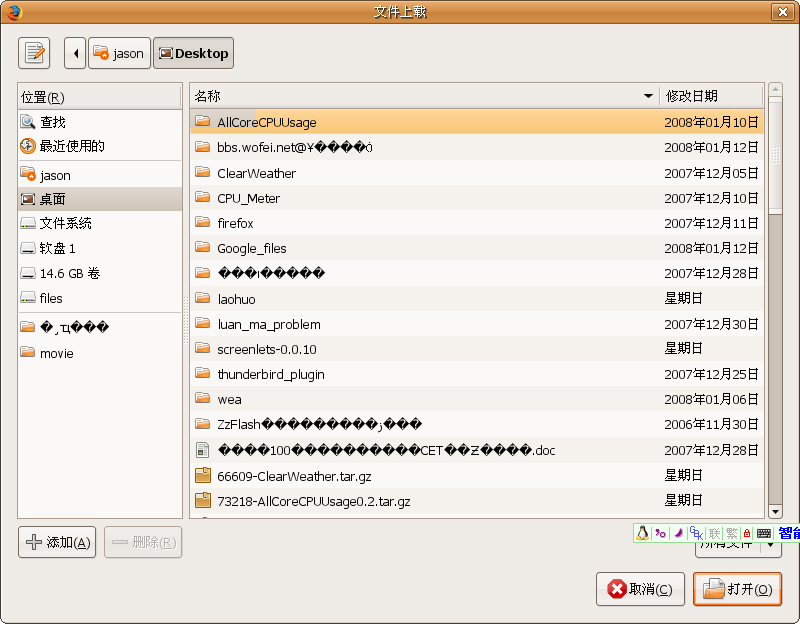Select 桌面 in the places sidebar

[x=100, y=199]
